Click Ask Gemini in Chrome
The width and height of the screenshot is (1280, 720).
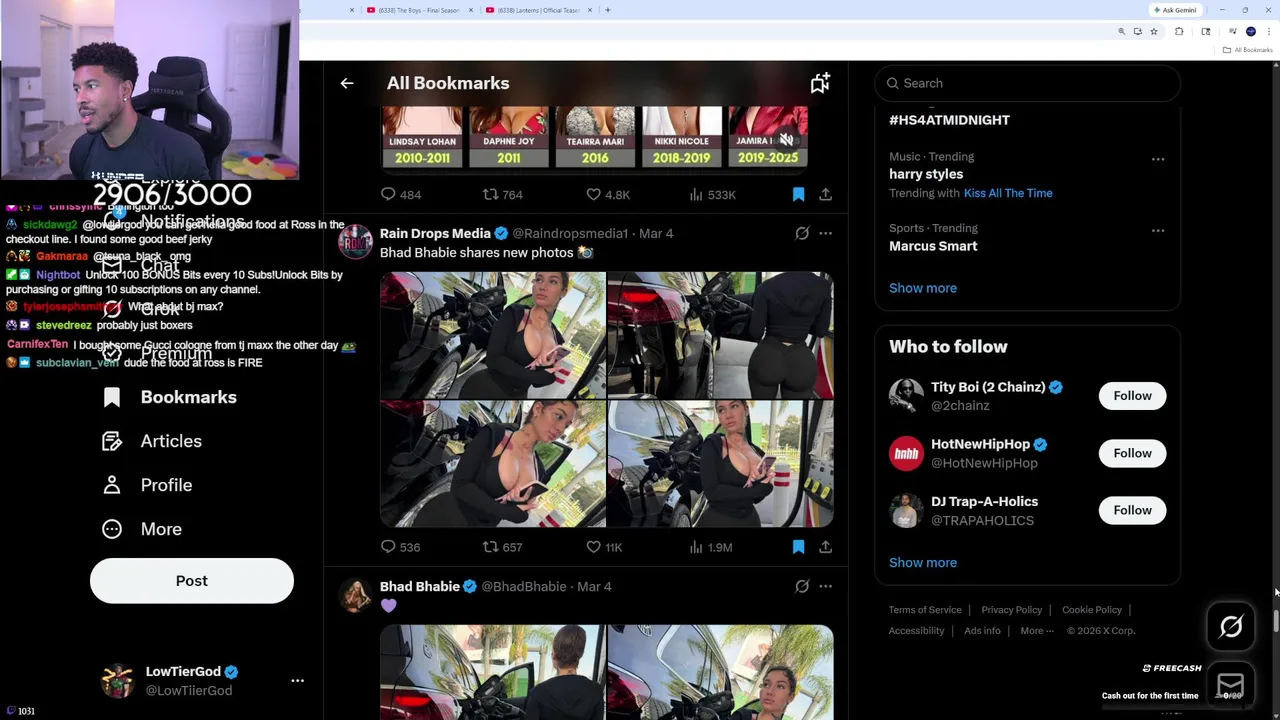(1175, 10)
